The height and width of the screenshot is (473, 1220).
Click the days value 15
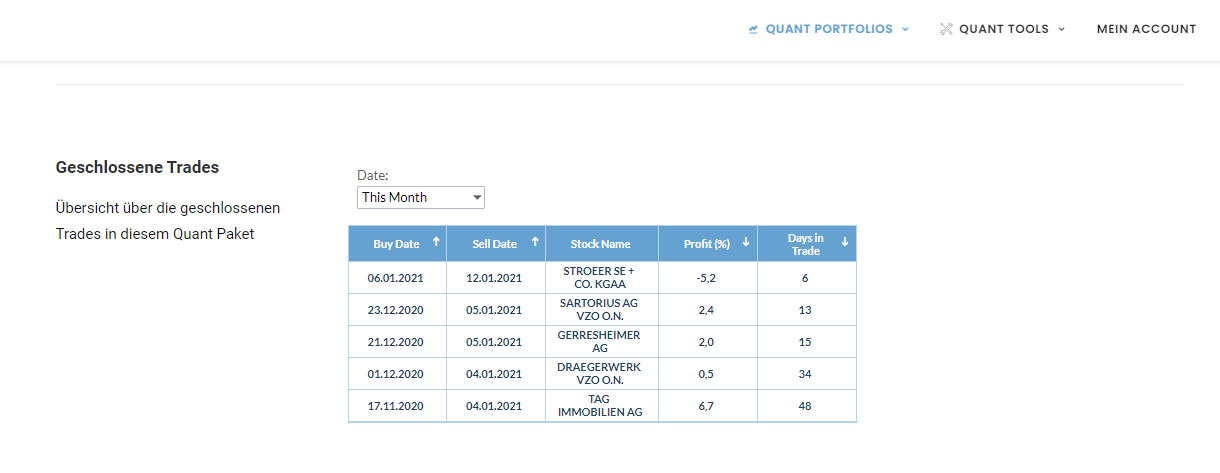[806, 342]
